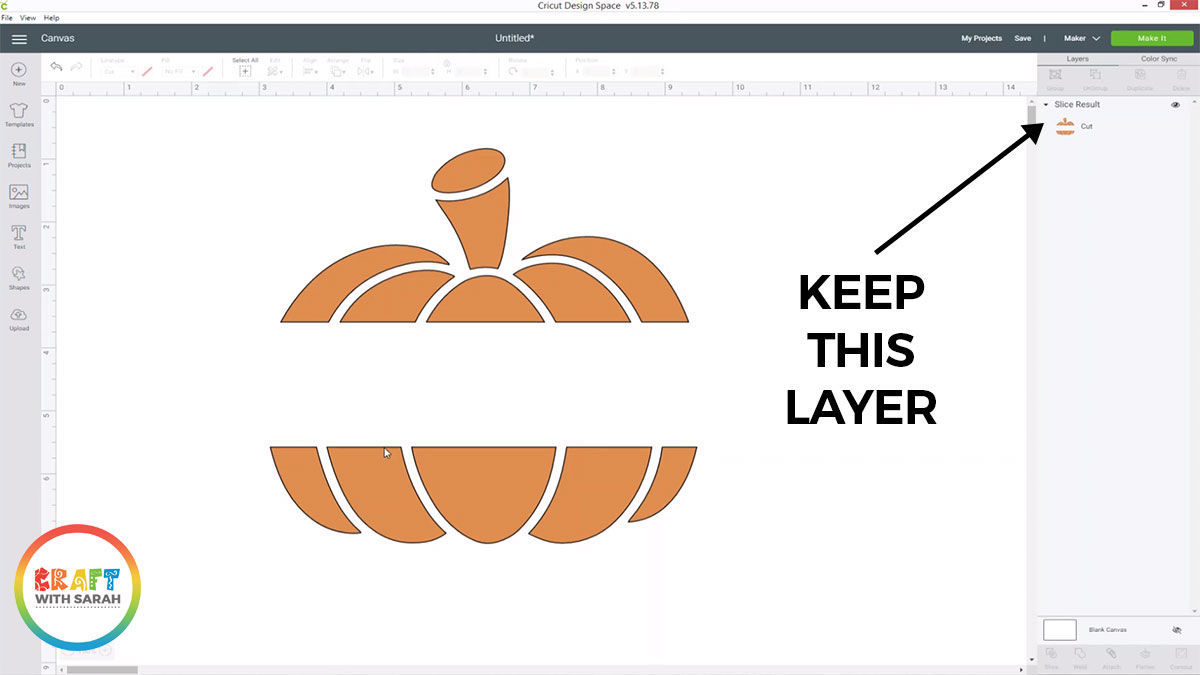Open the Arrange dropdown
This screenshot has width=1200, height=675.
click(338, 71)
